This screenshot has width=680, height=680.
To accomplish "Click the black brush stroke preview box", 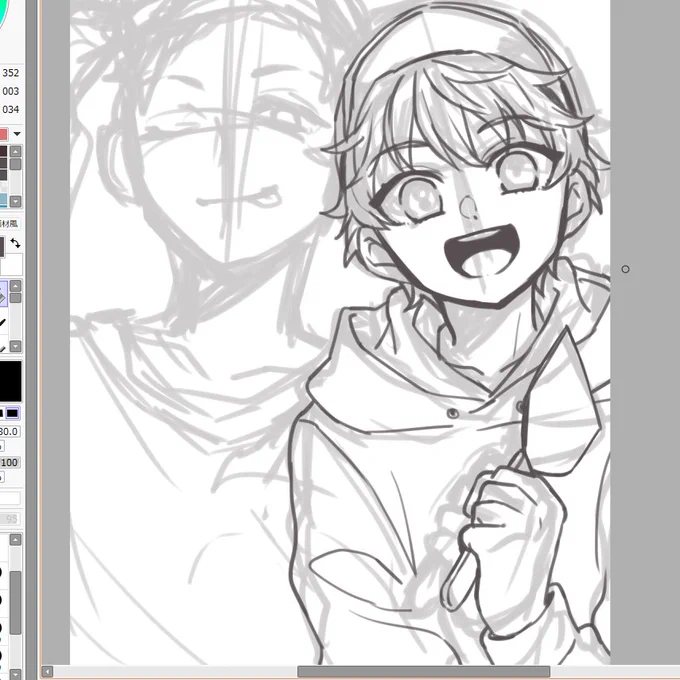I will (x=10, y=381).
